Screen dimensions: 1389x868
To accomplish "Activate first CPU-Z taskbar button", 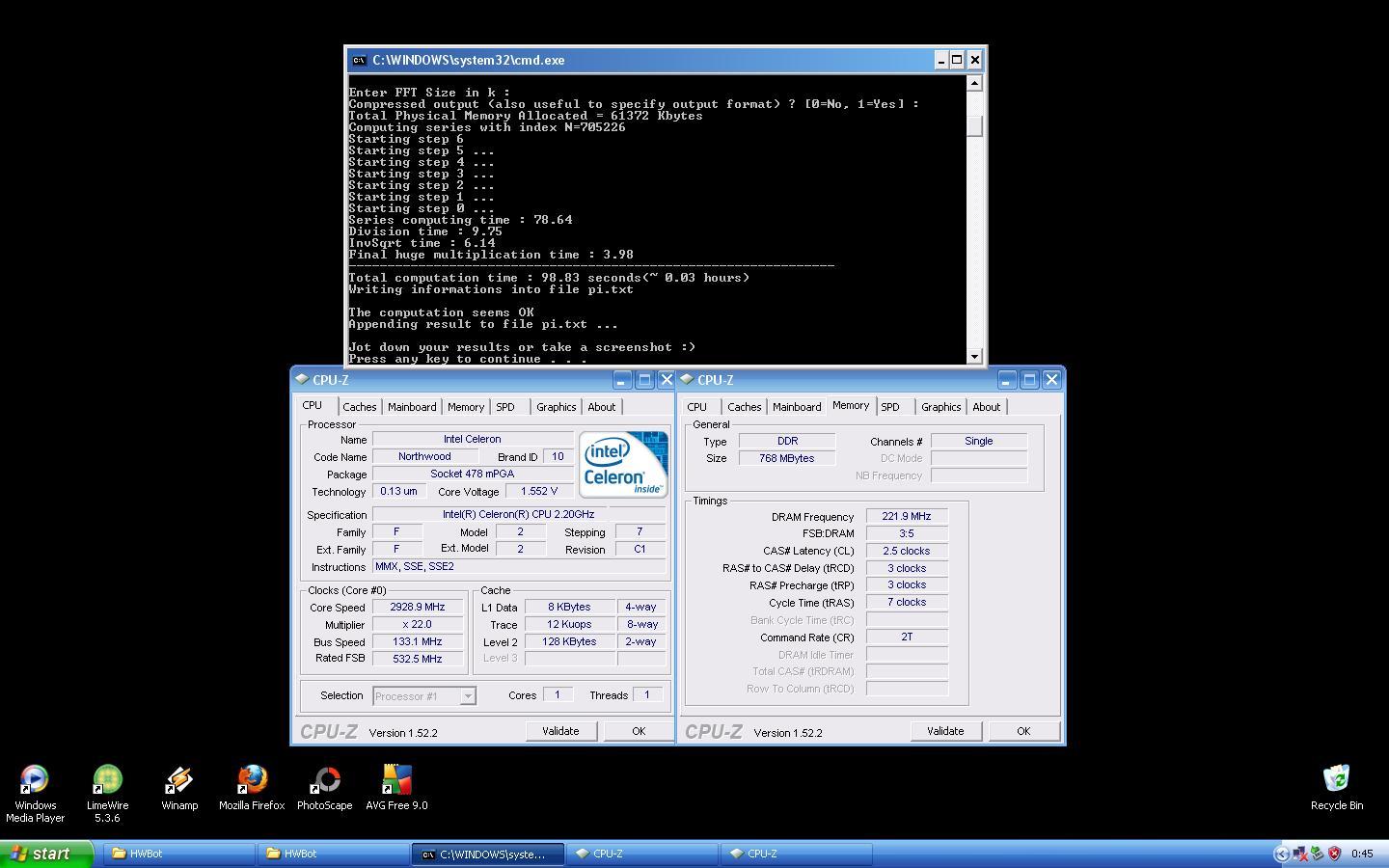I will [641, 854].
